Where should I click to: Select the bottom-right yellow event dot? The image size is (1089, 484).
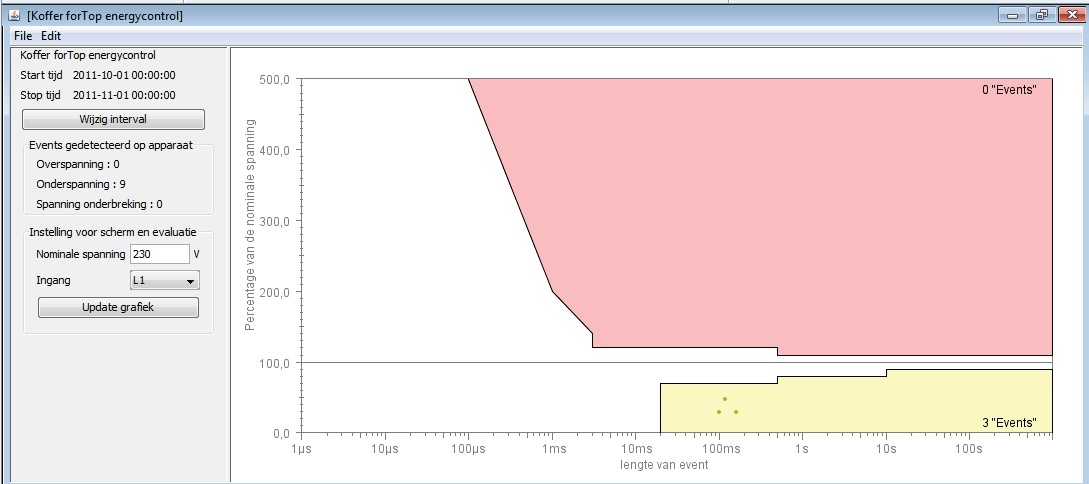coord(736,412)
